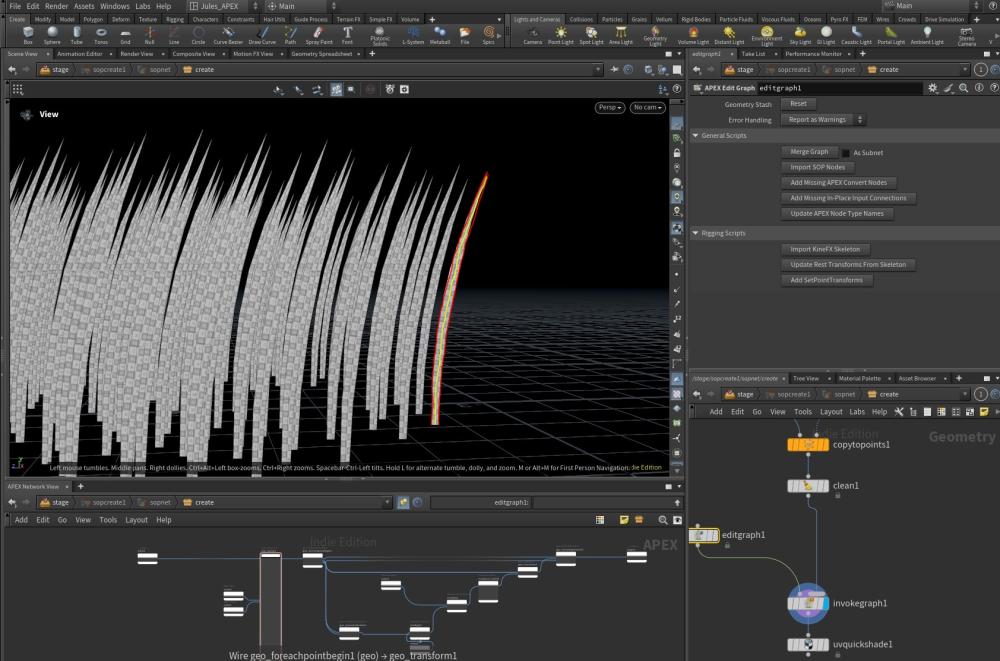Select the Box shelf tool
This screenshot has height=661, width=1000.
(x=27, y=35)
